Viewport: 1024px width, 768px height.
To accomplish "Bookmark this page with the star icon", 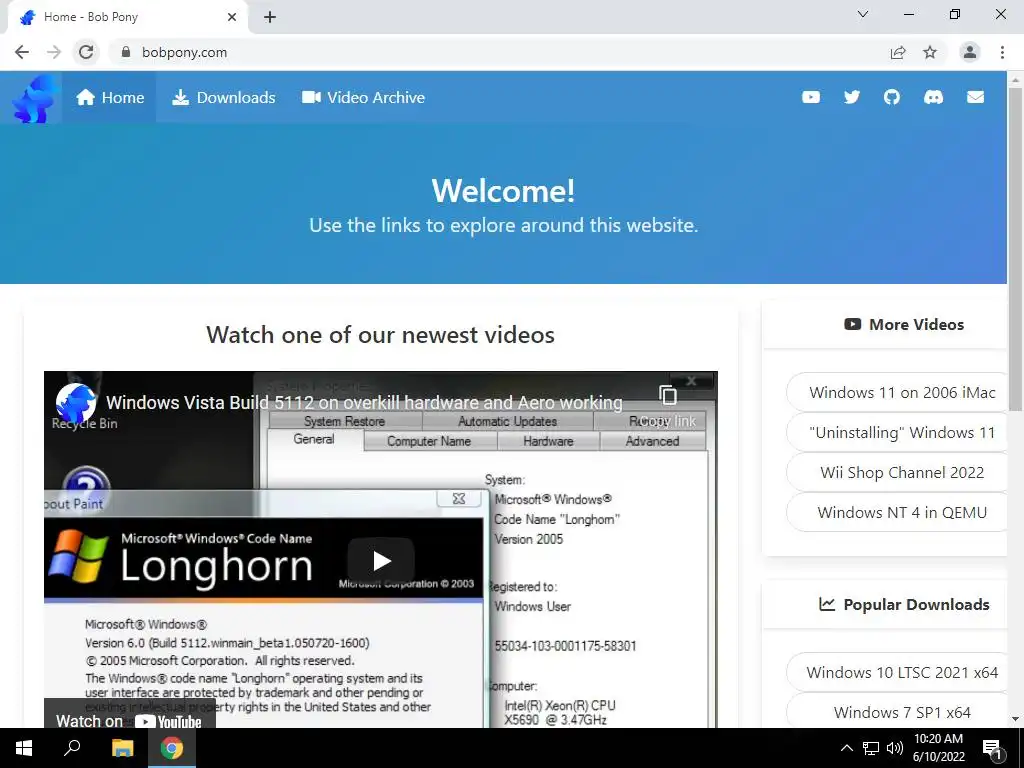I will point(930,52).
